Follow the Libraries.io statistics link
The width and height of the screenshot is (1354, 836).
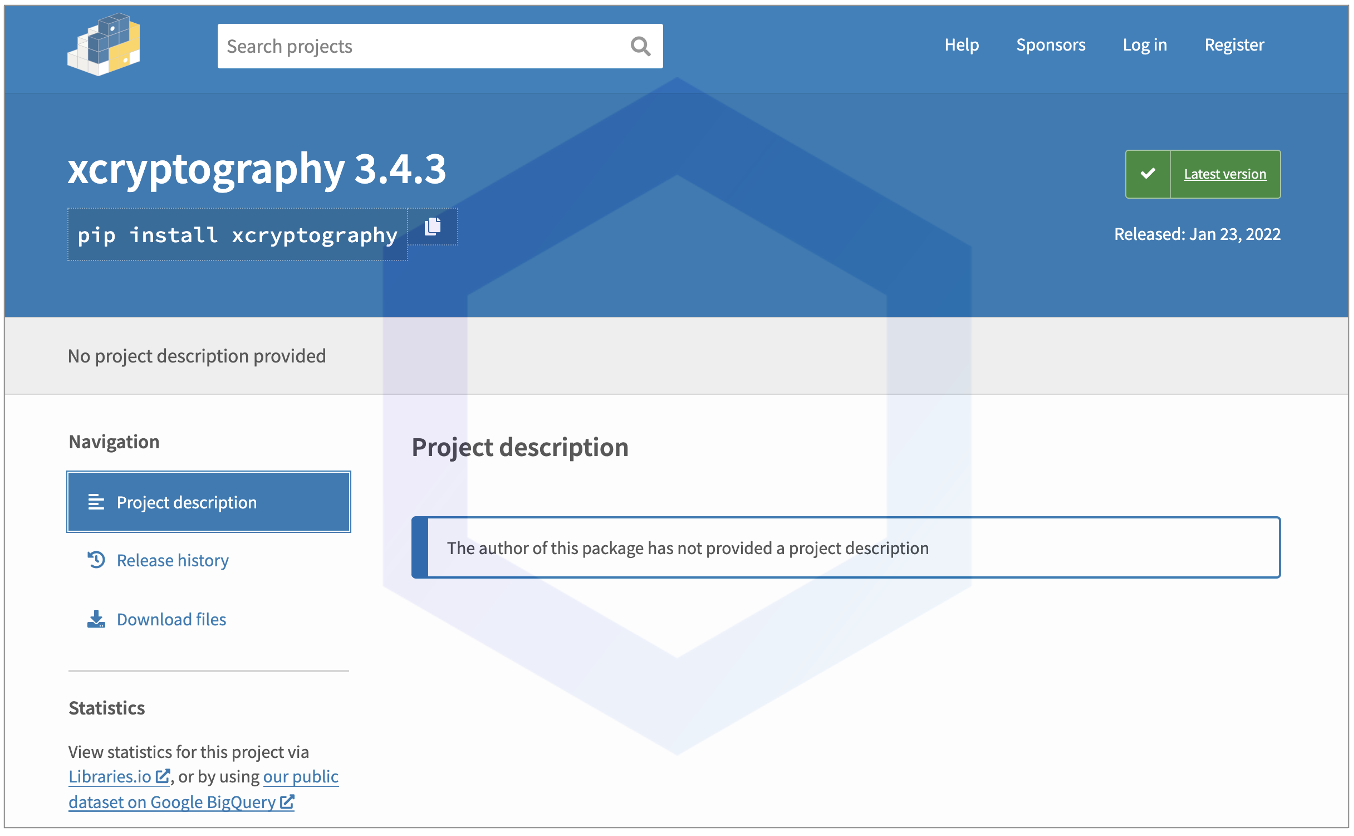click(x=110, y=776)
